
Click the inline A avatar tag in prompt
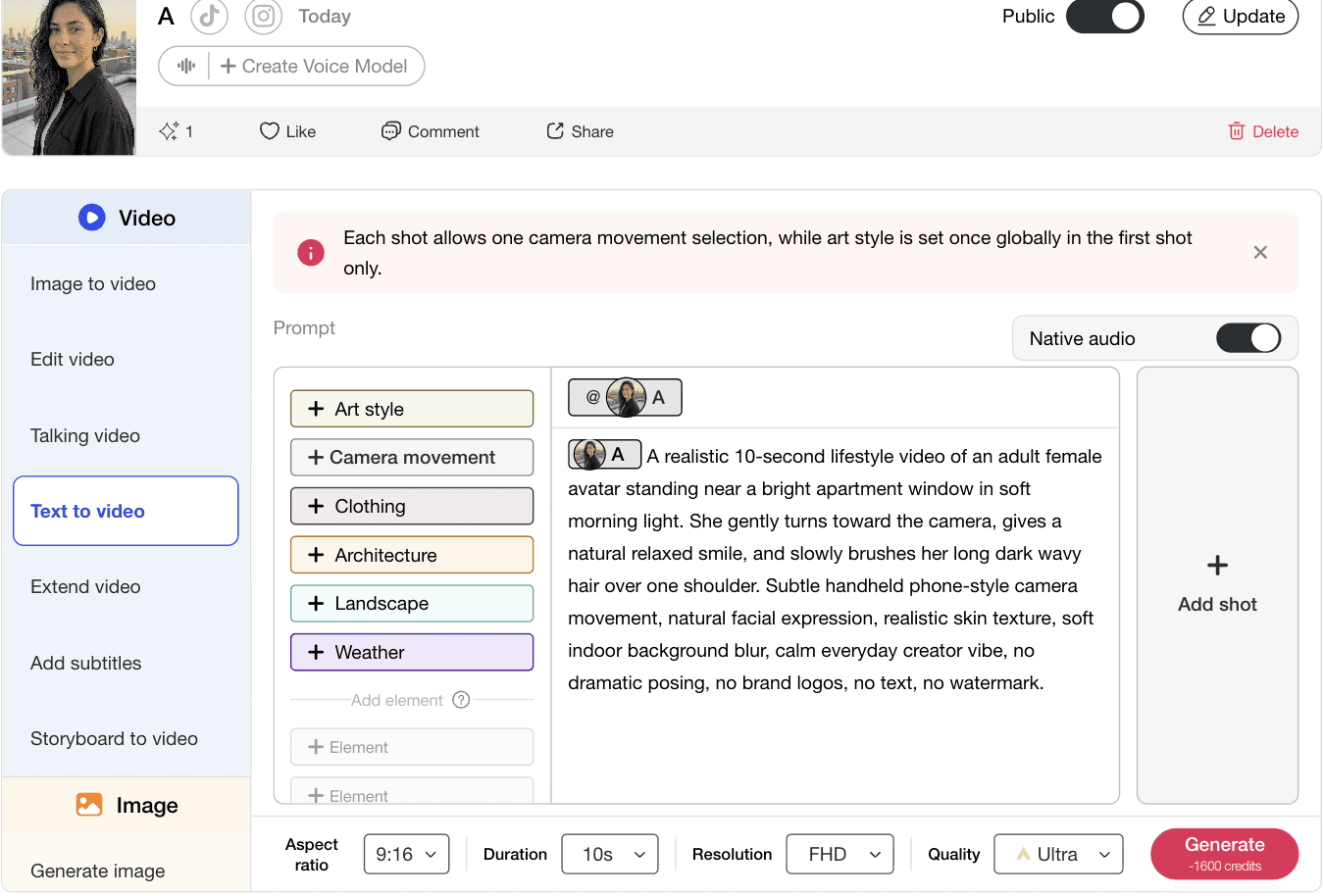click(604, 454)
